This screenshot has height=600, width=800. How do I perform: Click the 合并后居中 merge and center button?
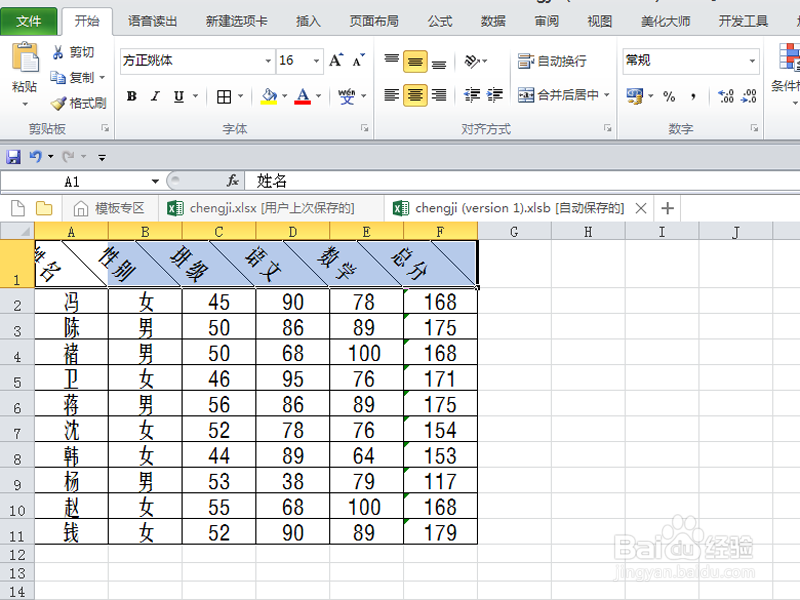click(558, 95)
